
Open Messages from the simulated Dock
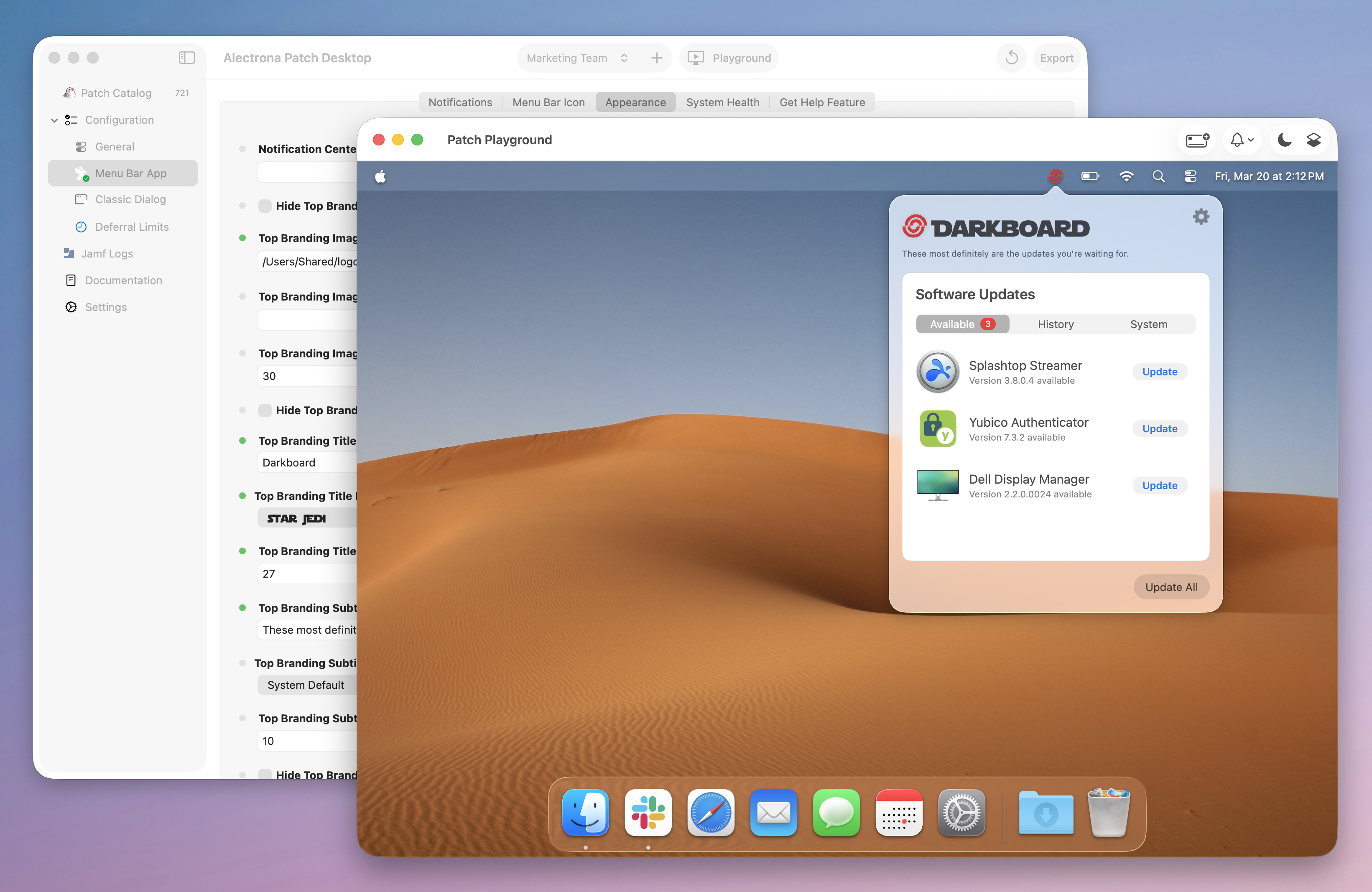[x=836, y=813]
